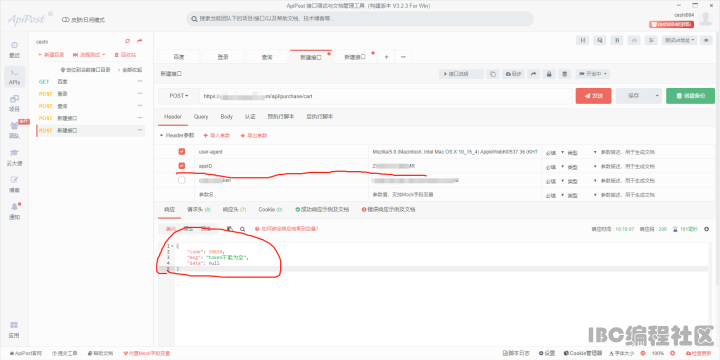Uncheck the appID header checkbox
The width and height of the screenshot is (720, 360).
pyautogui.click(x=182, y=166)
